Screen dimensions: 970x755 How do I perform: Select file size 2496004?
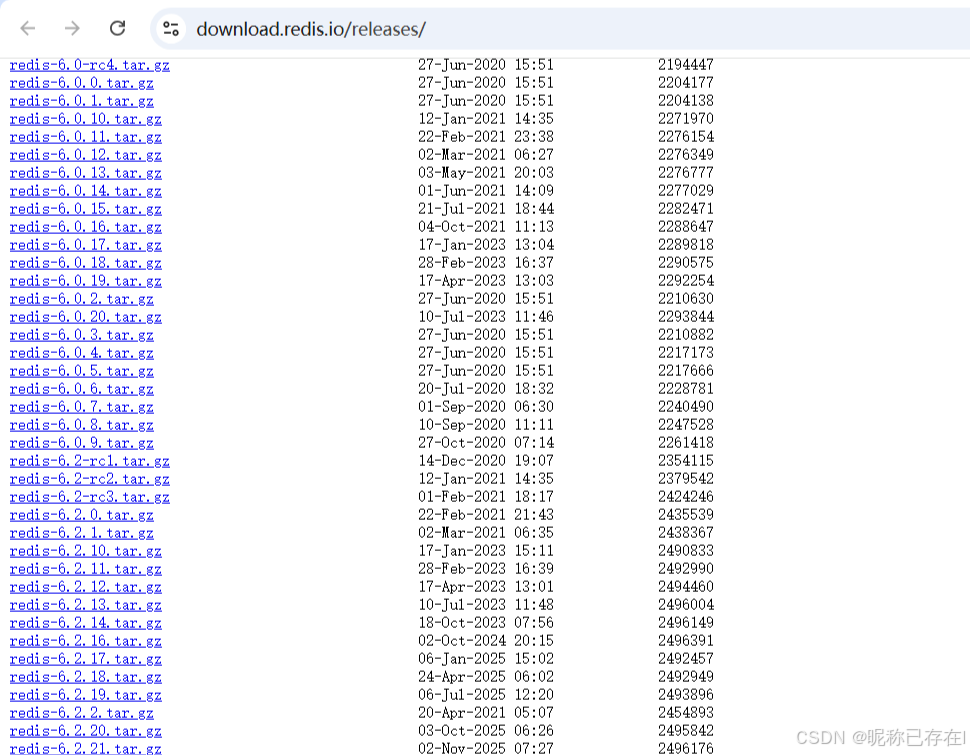(685, 605)
